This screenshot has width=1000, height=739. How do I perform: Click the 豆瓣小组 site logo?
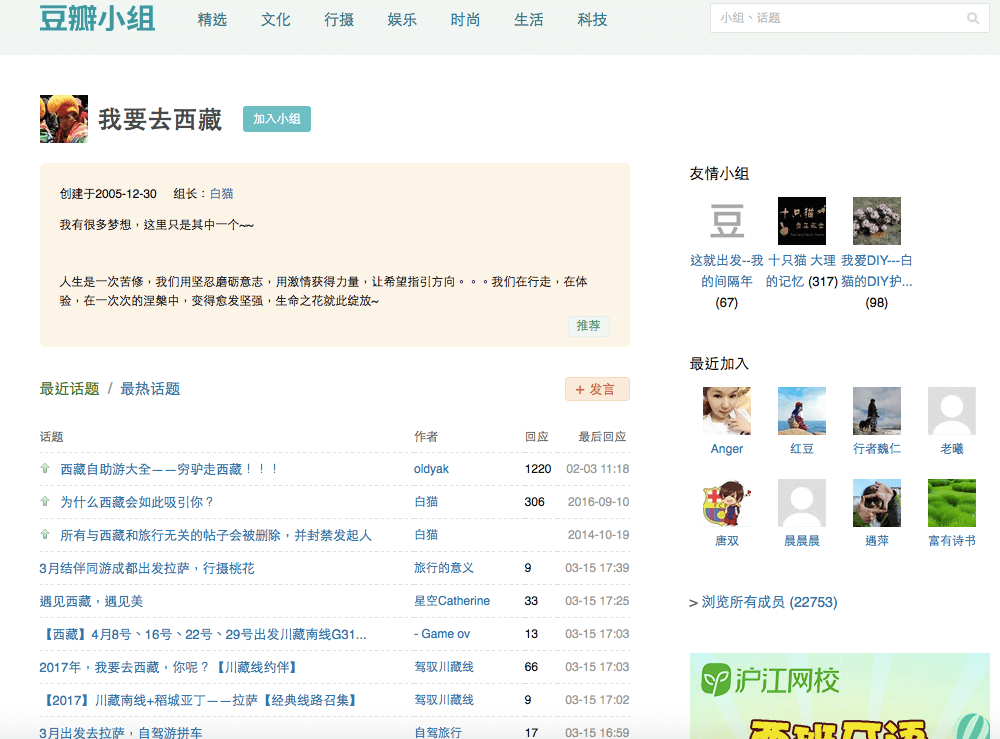click(x=96, y=18)
